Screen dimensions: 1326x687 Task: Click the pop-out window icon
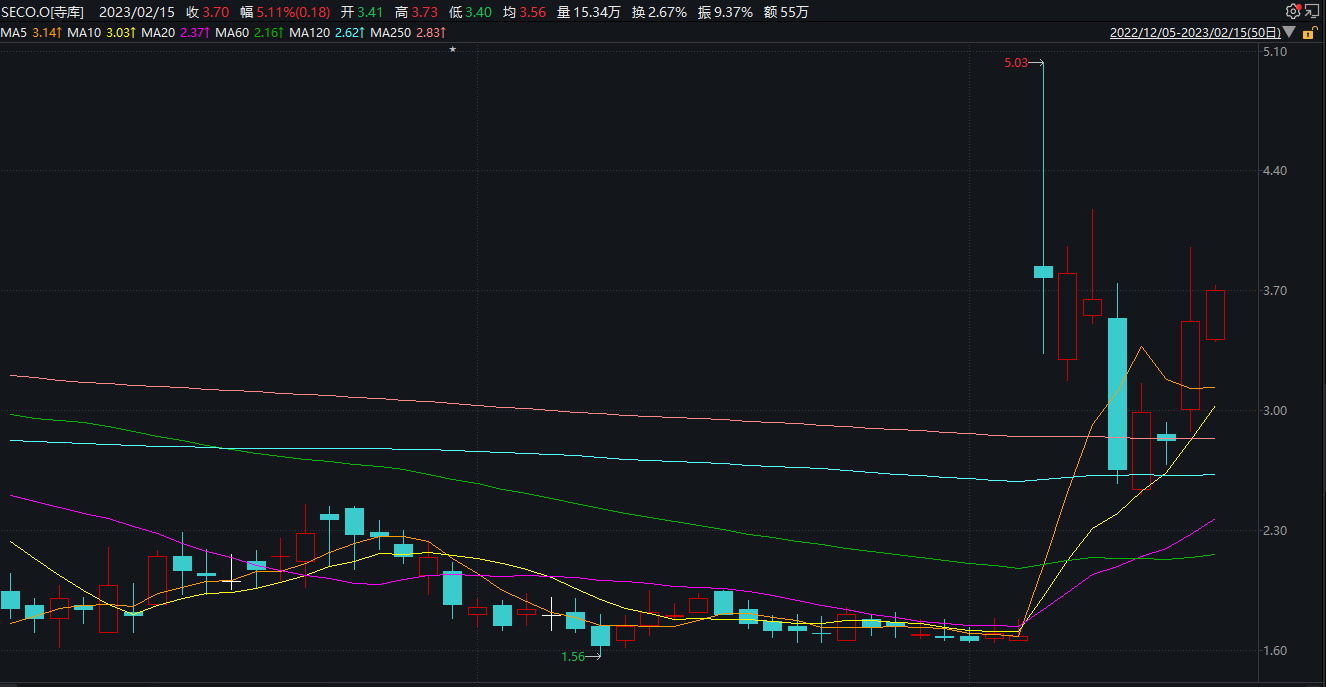click(x=1312, y=12)
